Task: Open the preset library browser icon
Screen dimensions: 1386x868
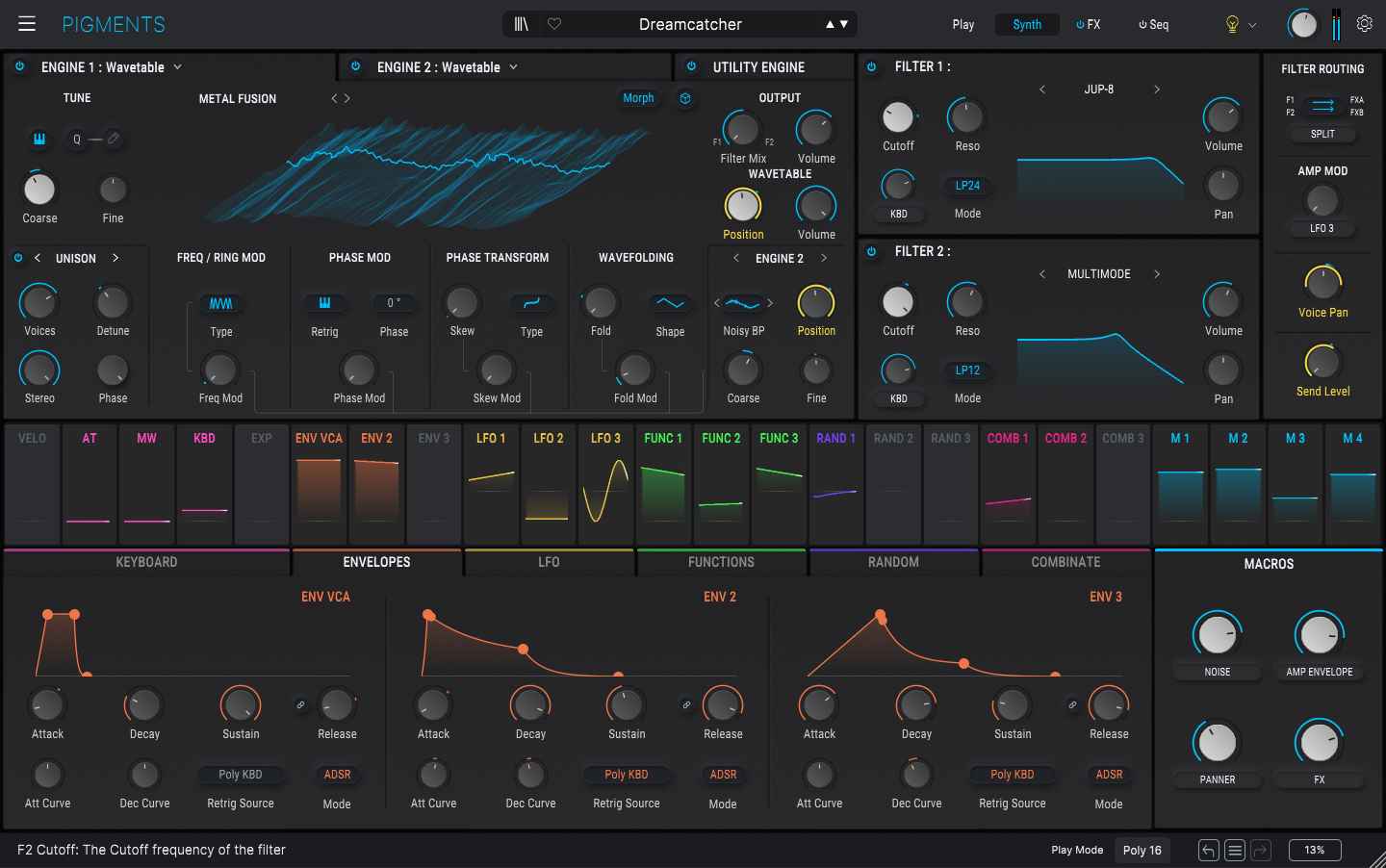Action: pyautogui.click(x=521, y=23)
